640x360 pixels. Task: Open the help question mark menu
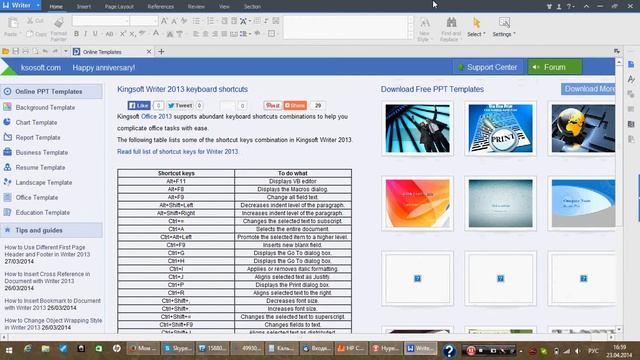pos(570,6)
